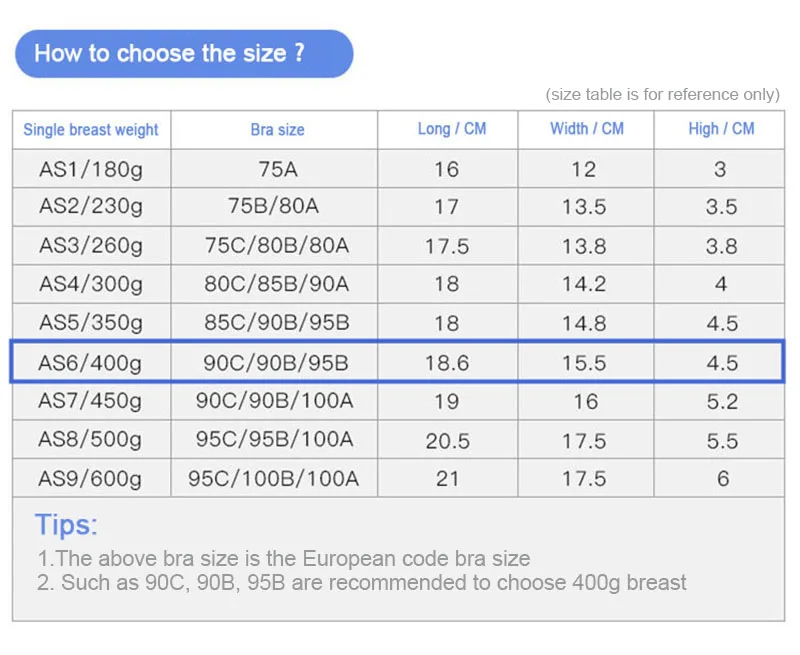Select the AS1/180g row cell

91,169
